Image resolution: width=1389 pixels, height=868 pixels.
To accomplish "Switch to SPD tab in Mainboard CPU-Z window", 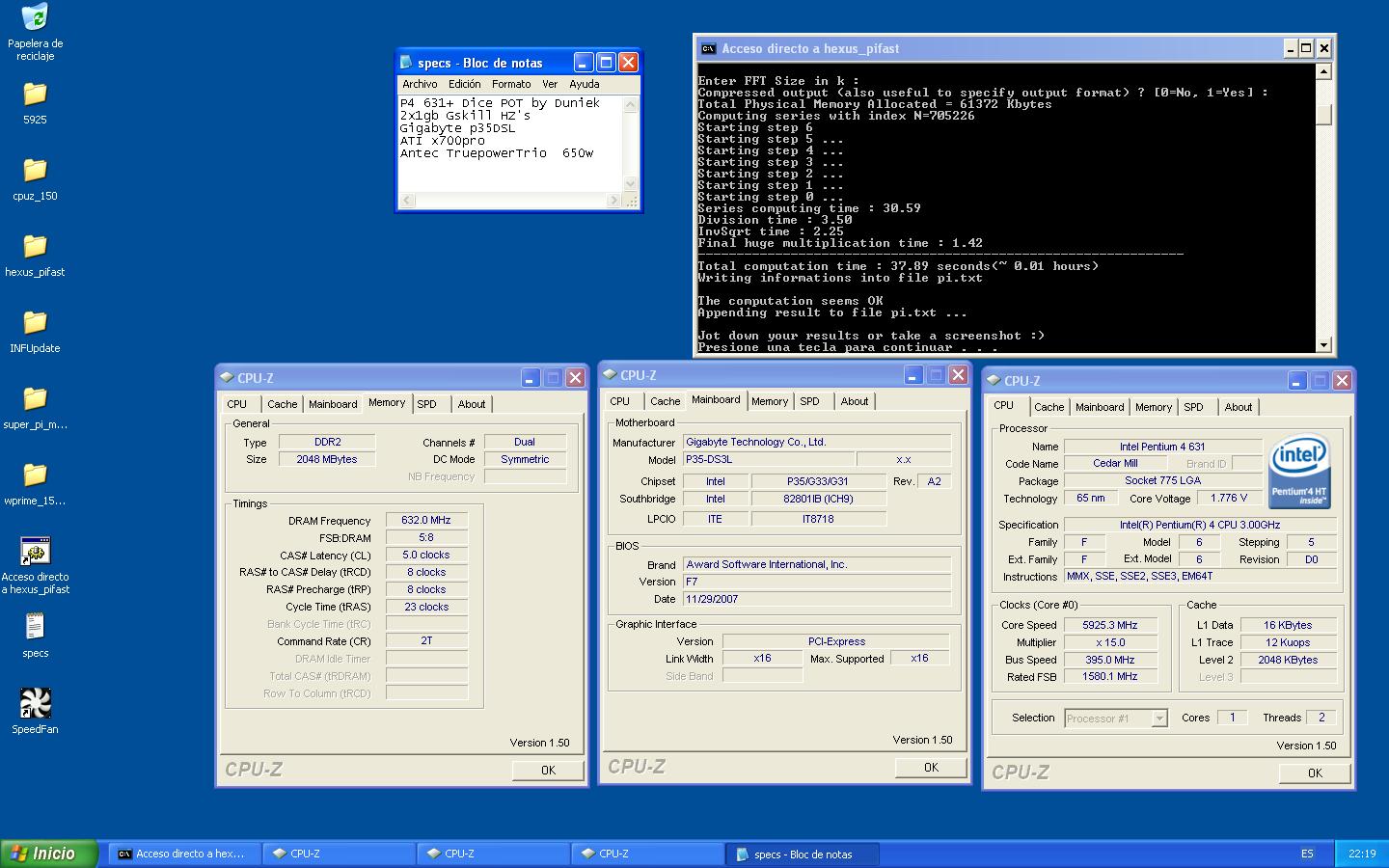I will click(810, 401).
